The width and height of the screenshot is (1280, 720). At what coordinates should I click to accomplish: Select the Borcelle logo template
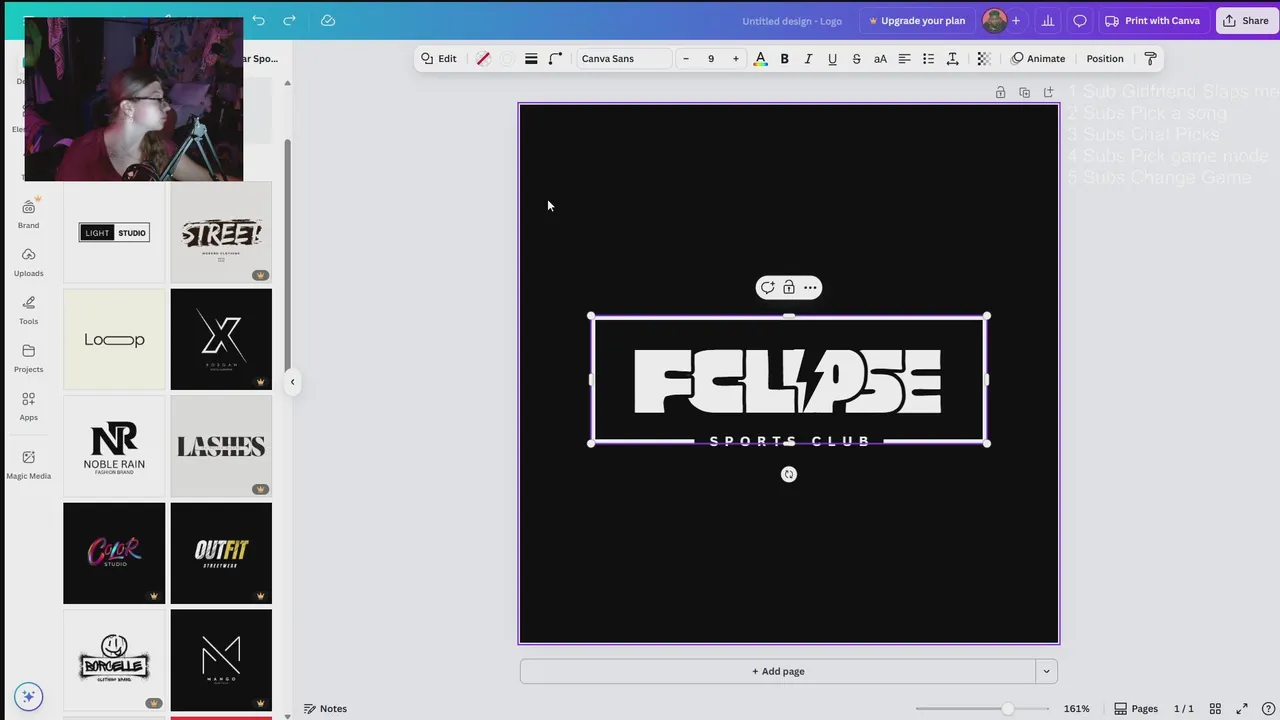[x=114, y=660]
